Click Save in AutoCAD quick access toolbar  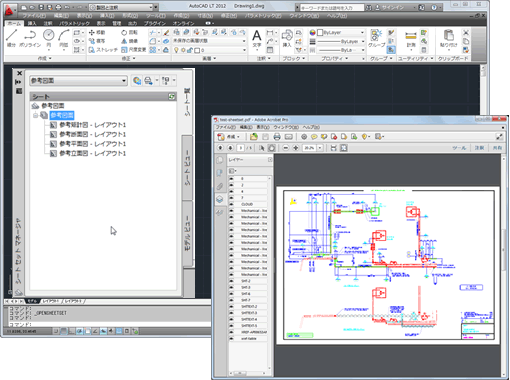tap(41, 7)
